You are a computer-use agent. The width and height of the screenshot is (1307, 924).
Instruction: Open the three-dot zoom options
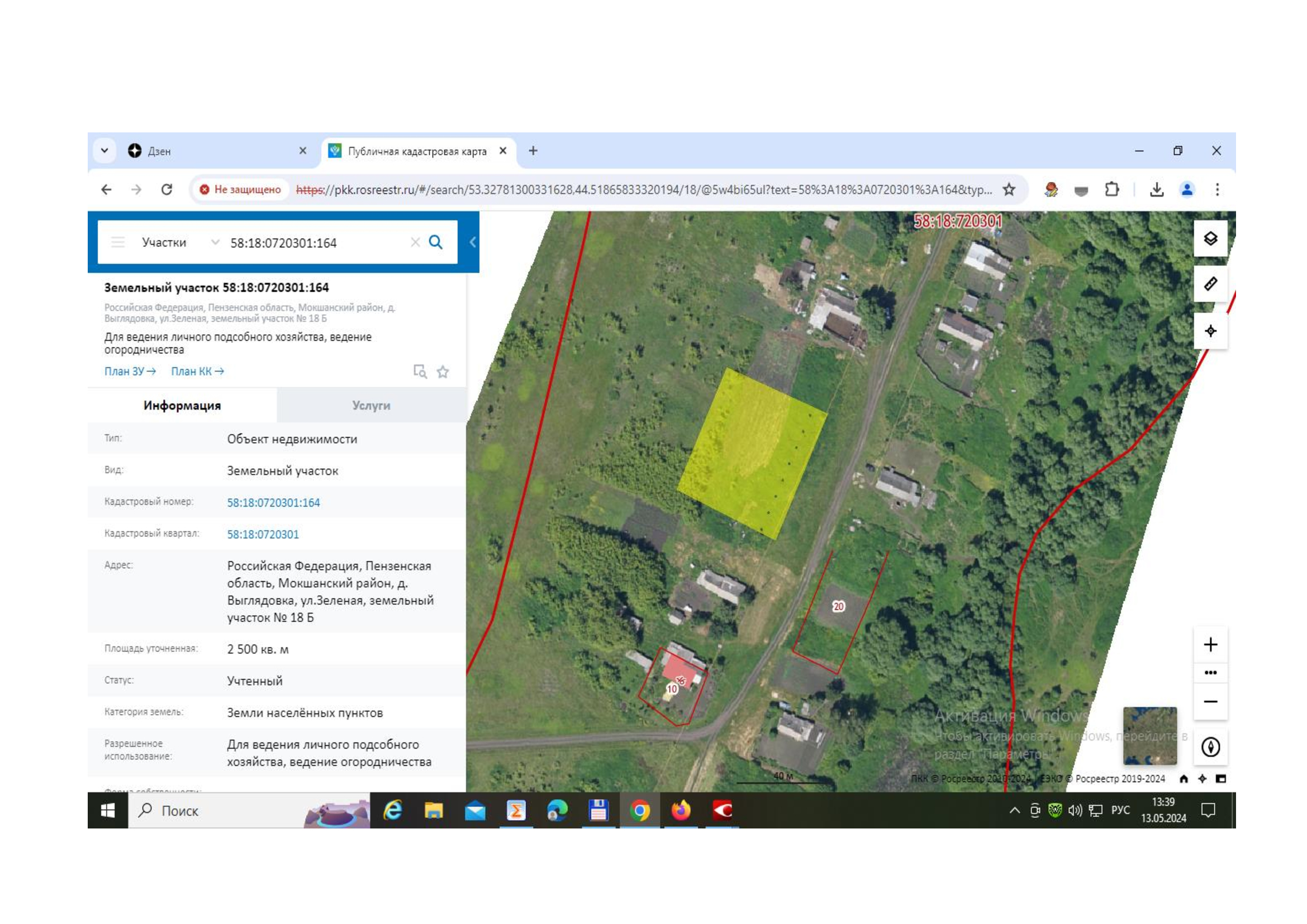click(x=1210, y=673)
